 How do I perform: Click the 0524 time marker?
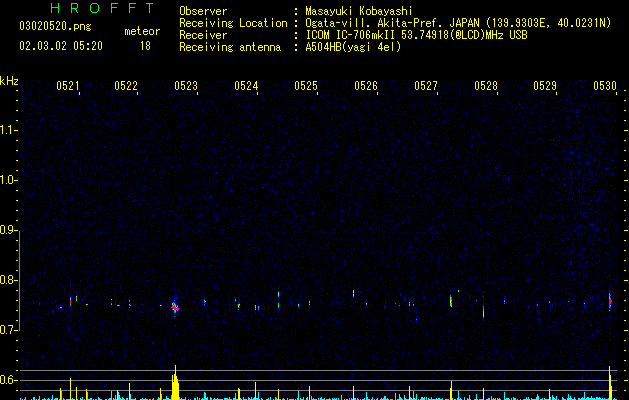coord(246,86)
